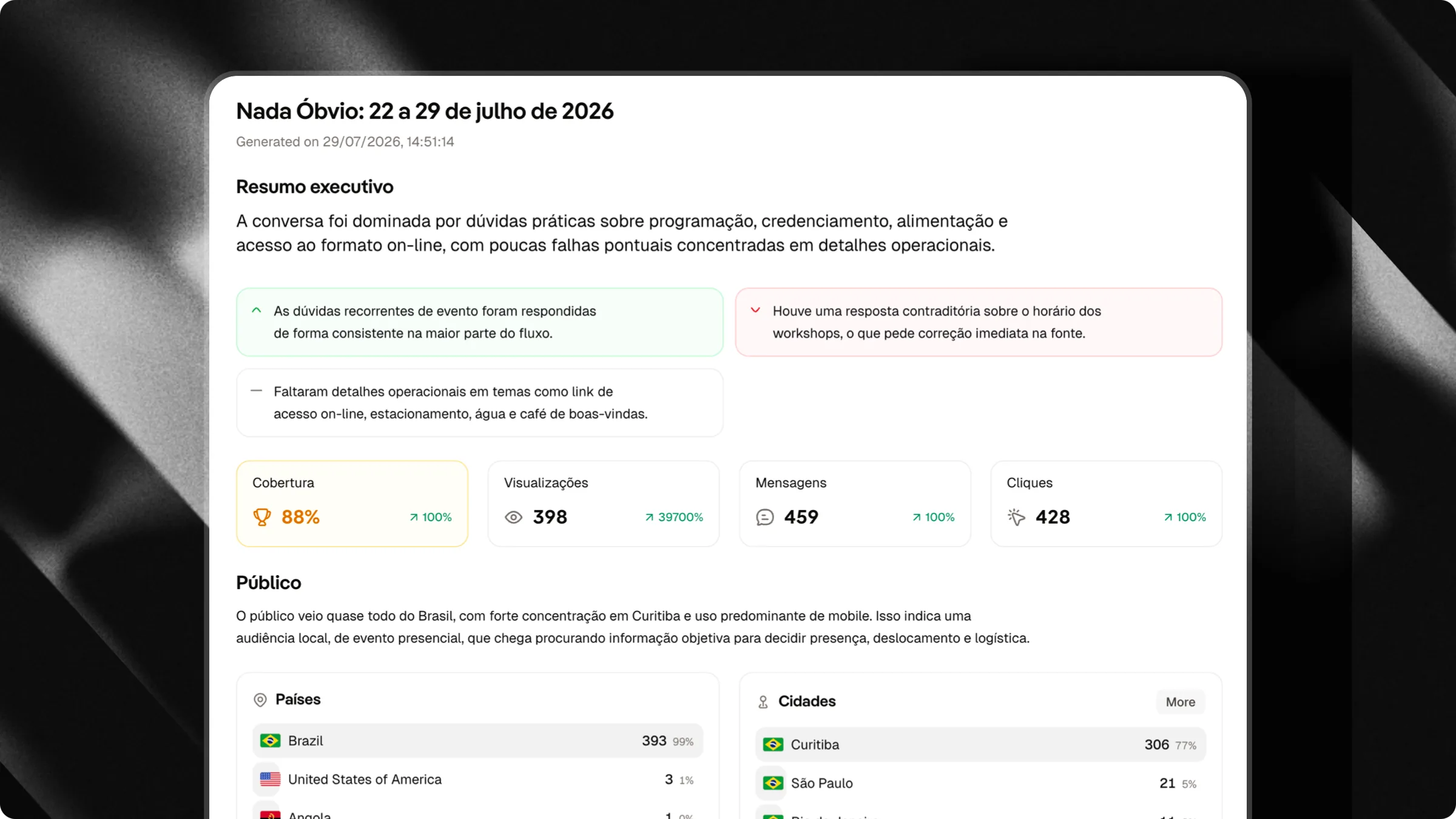Click the 3 count for United States

669,779
